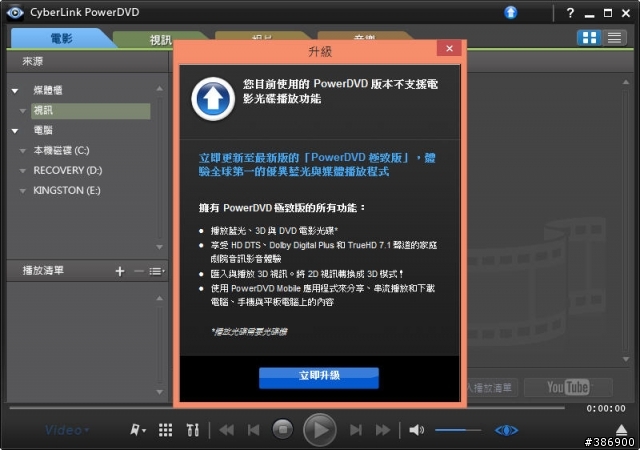640x450 pixels.
Task: Click the upgrade arrow icon in title bar
Action: [x=511, y=12]
